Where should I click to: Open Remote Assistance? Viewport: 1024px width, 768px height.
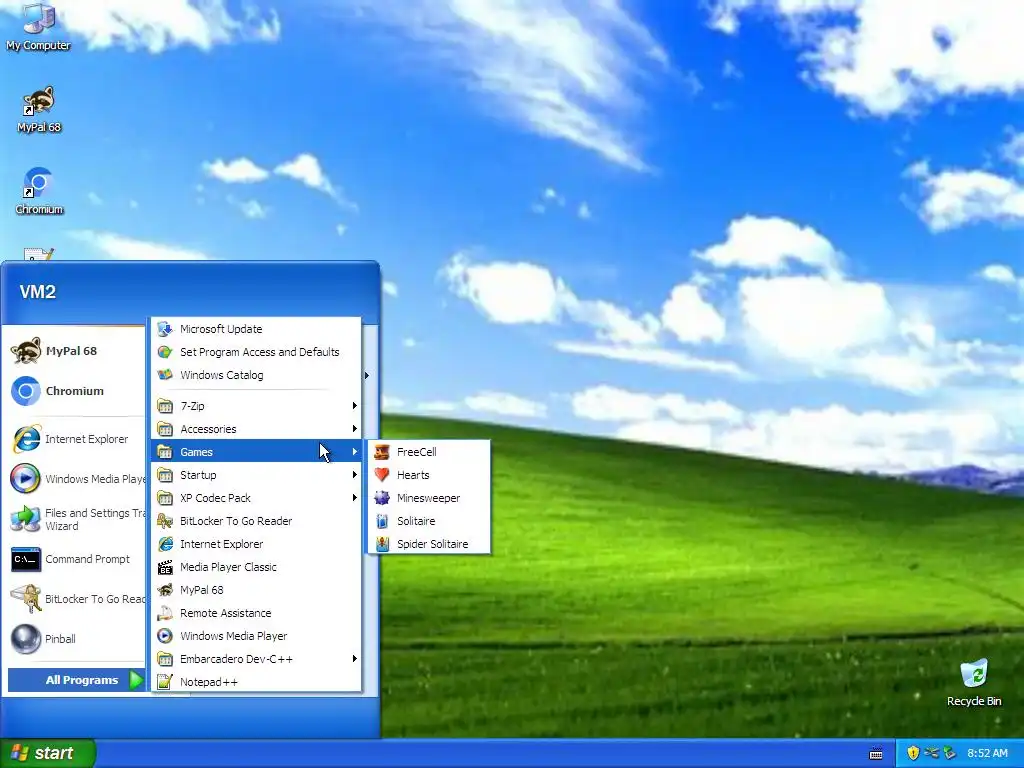click(x=256, y=613)
